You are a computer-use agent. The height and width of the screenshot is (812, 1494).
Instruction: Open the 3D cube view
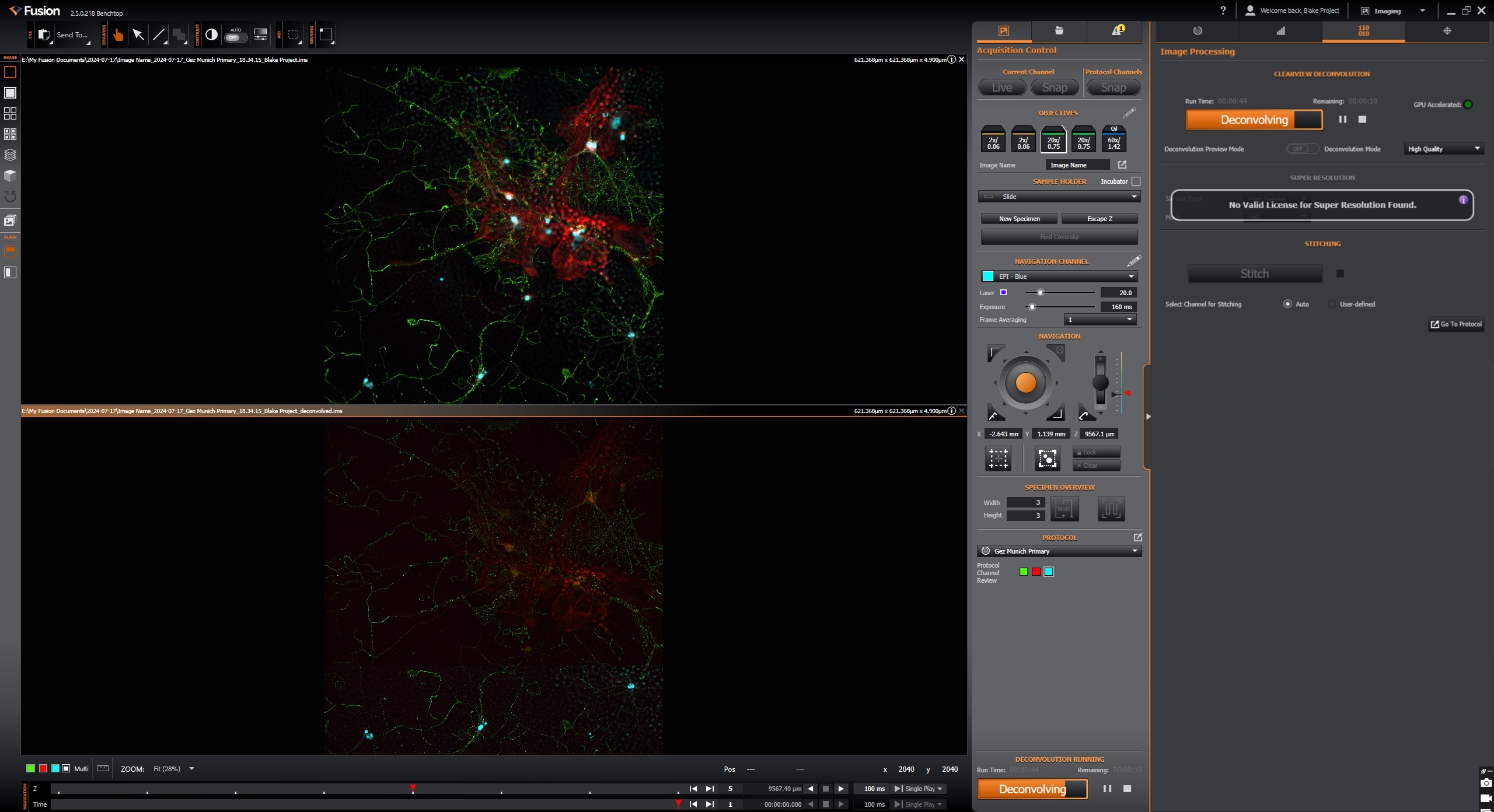tap(10, 176)
